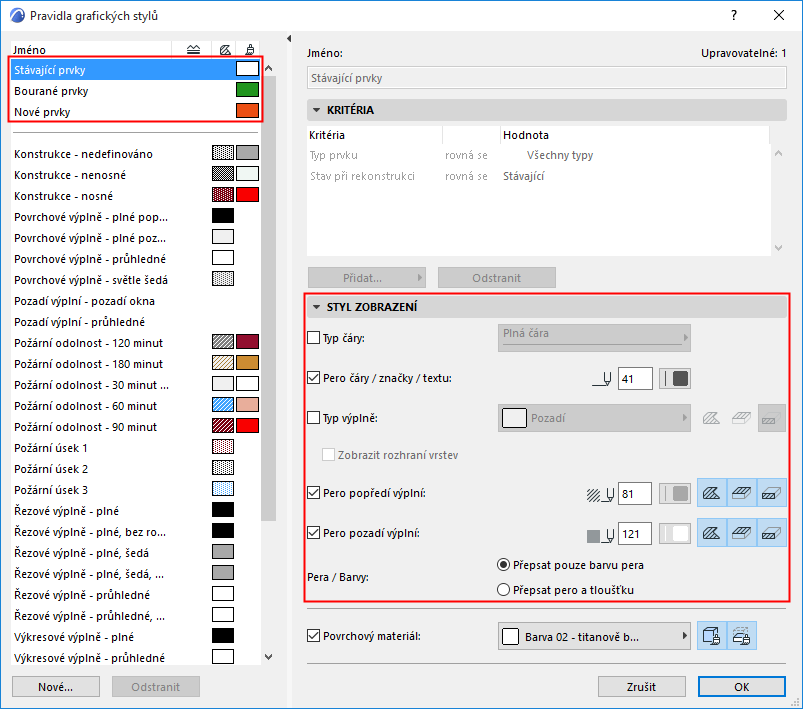This screenshot has height=709, width=803.
Task: Click the dark pen color swatch beside 41
Action: (x=675, y=379)
